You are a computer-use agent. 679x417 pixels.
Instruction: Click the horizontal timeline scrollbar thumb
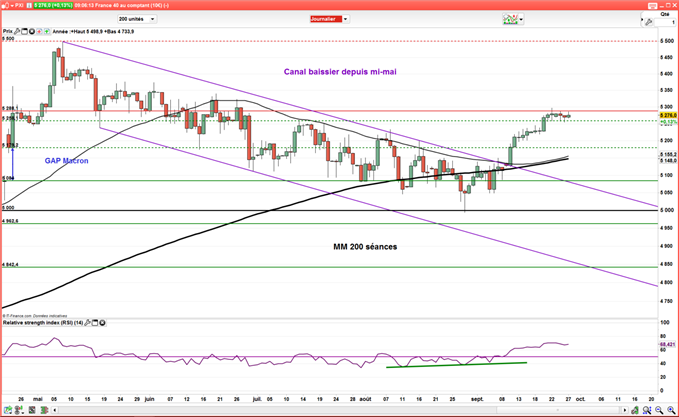pos(558,410)
